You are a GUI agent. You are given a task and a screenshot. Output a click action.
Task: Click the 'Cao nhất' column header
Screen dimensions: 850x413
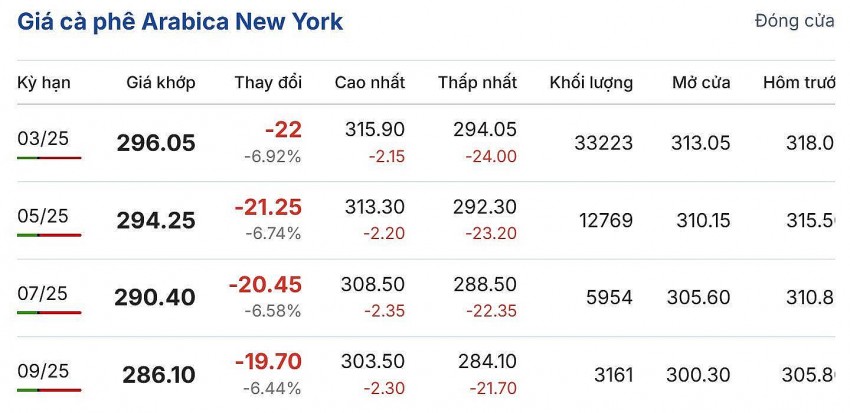[x=370, y=83]
